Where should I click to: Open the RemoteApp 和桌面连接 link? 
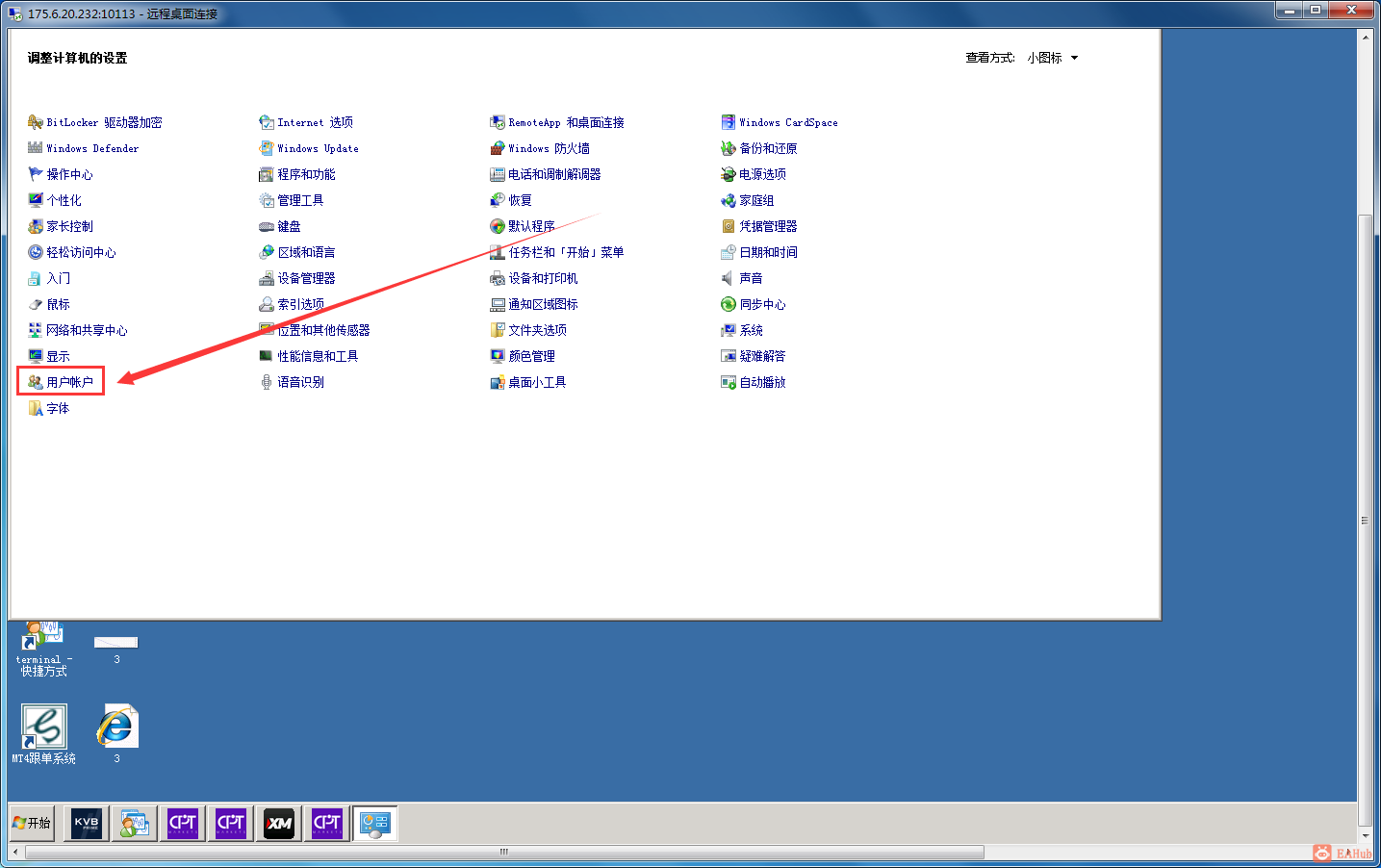coord(567,122)
